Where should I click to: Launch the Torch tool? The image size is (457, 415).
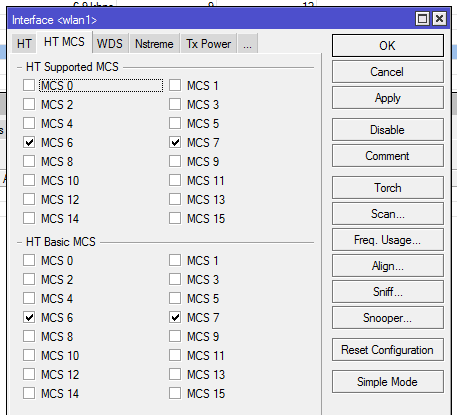click(388, 188)
